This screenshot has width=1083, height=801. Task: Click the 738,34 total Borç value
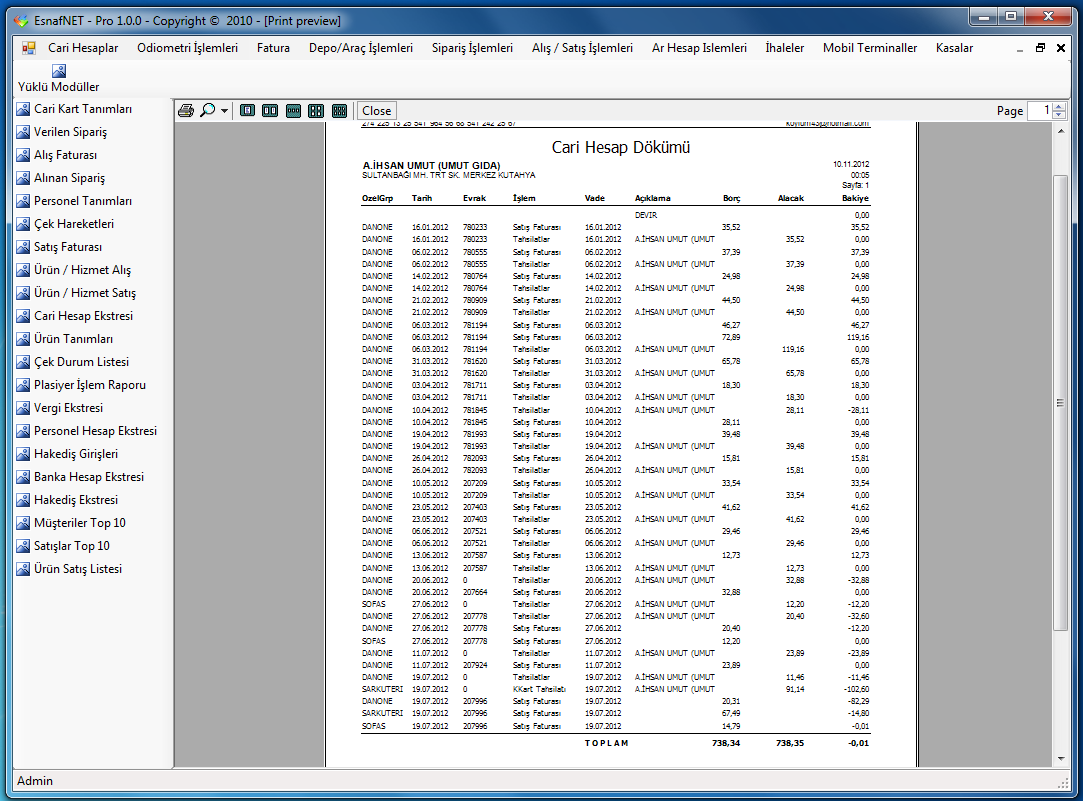(x=726, y=744)
